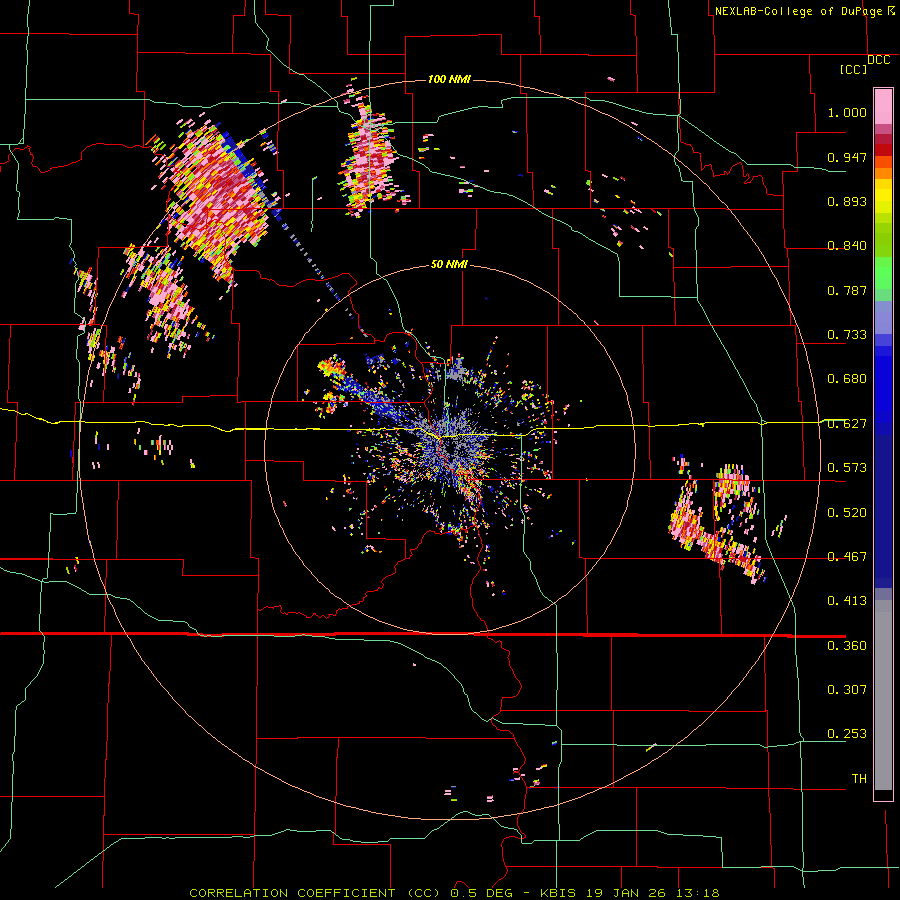Click the 100 NMI range ring label
The width and height of the screenshot is (900, 900).
point(449,79)
